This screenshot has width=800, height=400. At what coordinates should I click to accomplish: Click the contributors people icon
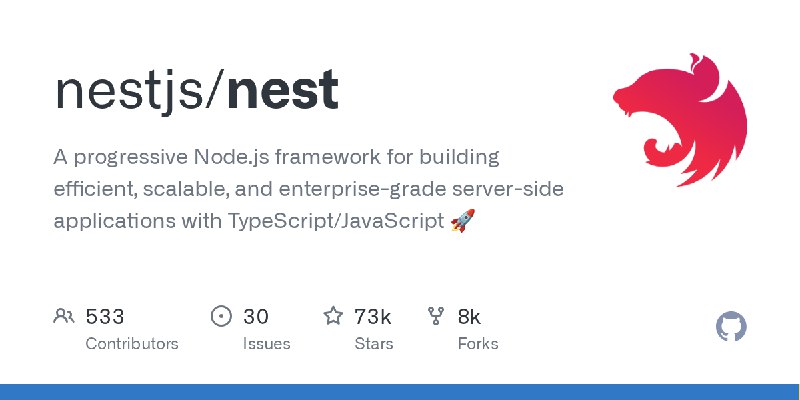click(64, 317)
